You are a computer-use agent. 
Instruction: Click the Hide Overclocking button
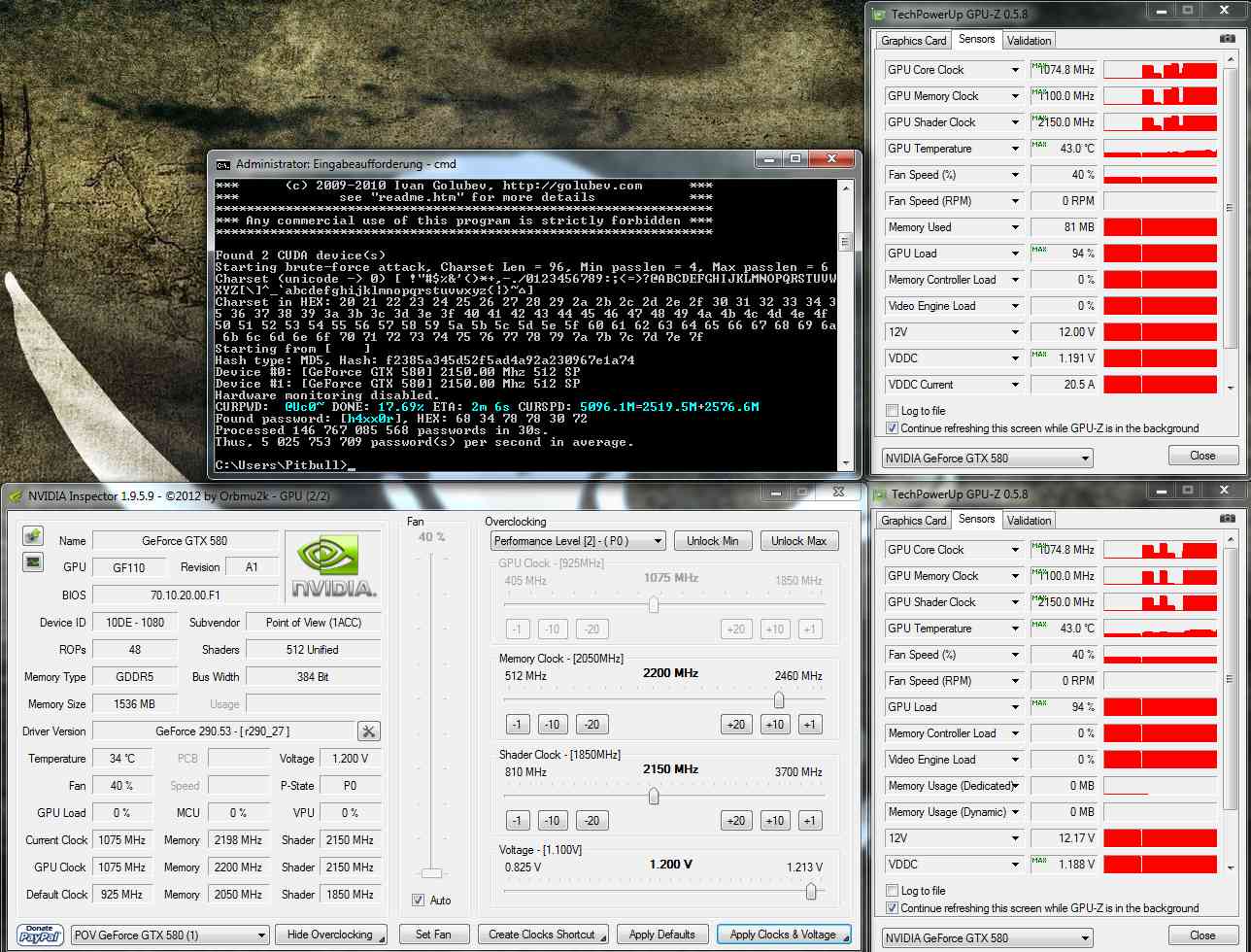pyautogui.click(x=330, y=935)
